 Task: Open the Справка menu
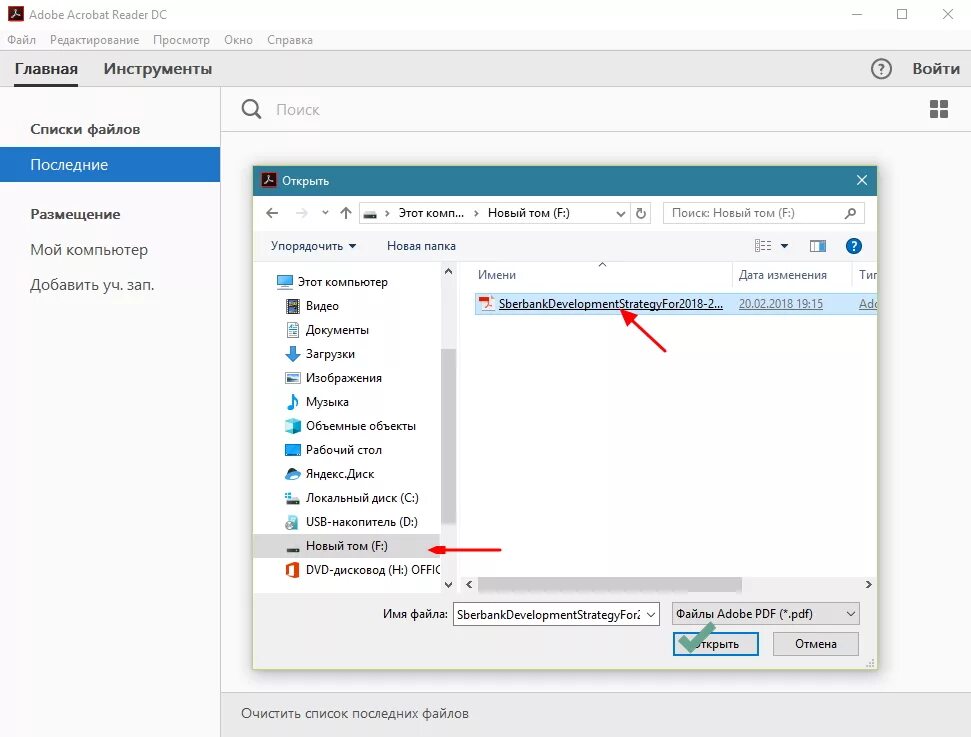pos(290,40)
